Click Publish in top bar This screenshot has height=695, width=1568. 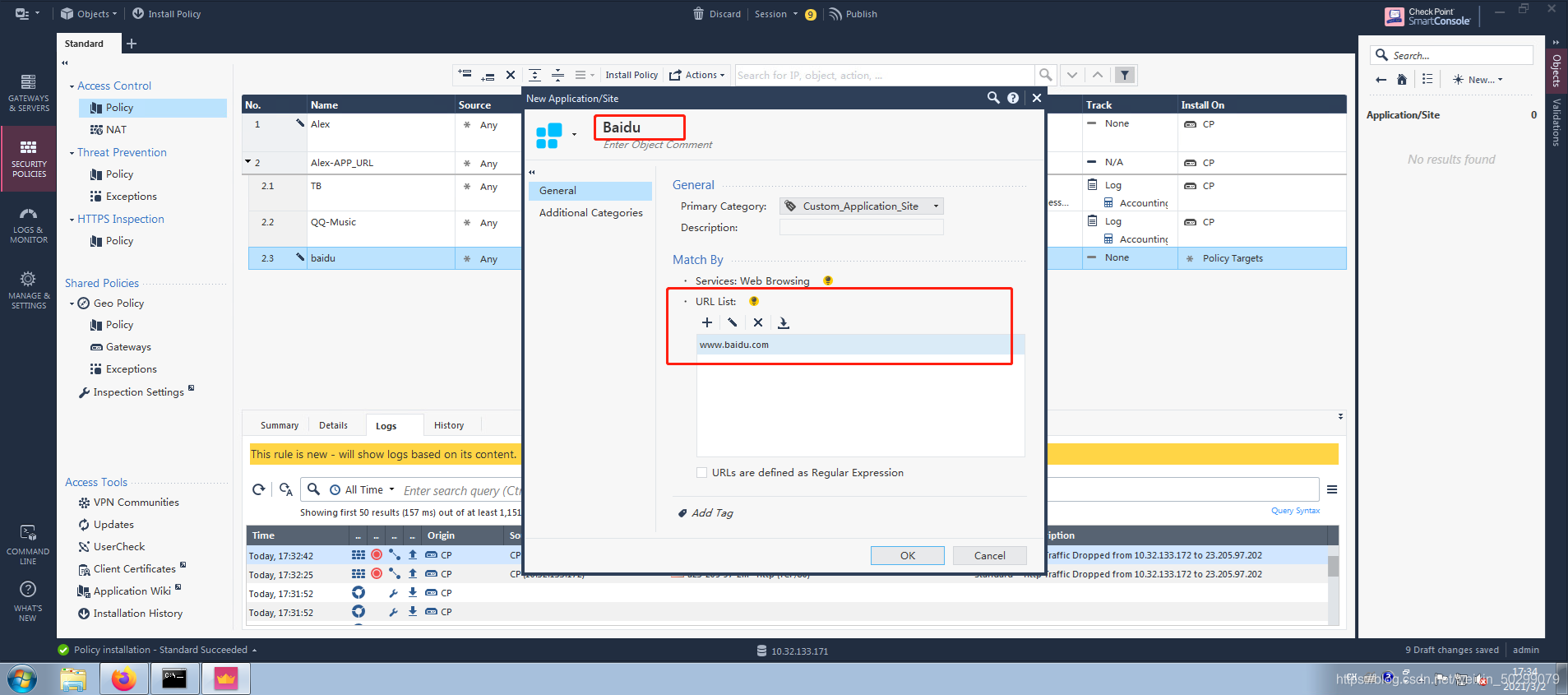(x=853, y=14)
